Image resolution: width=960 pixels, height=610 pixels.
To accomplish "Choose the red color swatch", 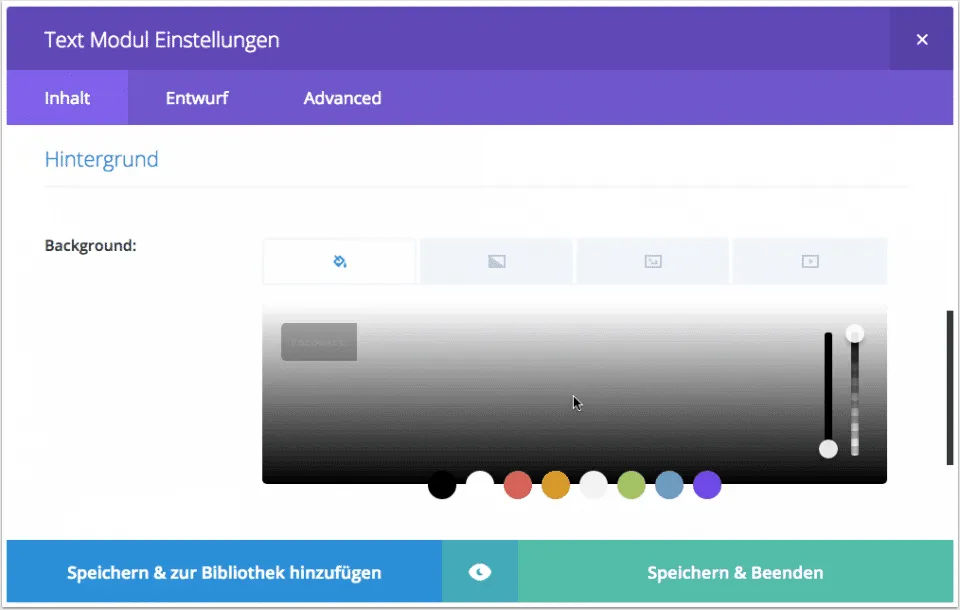I will [517, 485].
